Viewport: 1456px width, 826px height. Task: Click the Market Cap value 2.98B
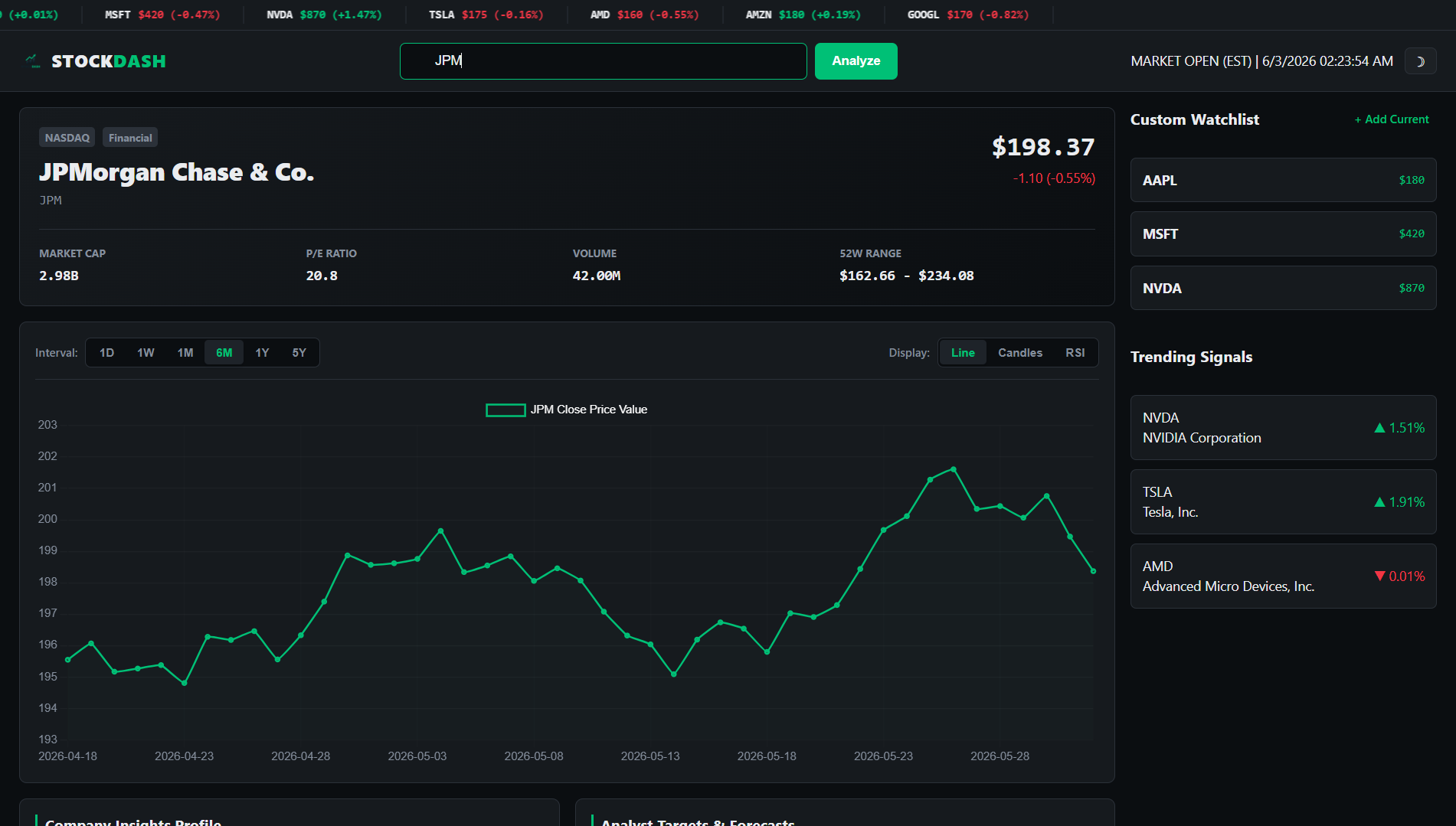point(59,276)
